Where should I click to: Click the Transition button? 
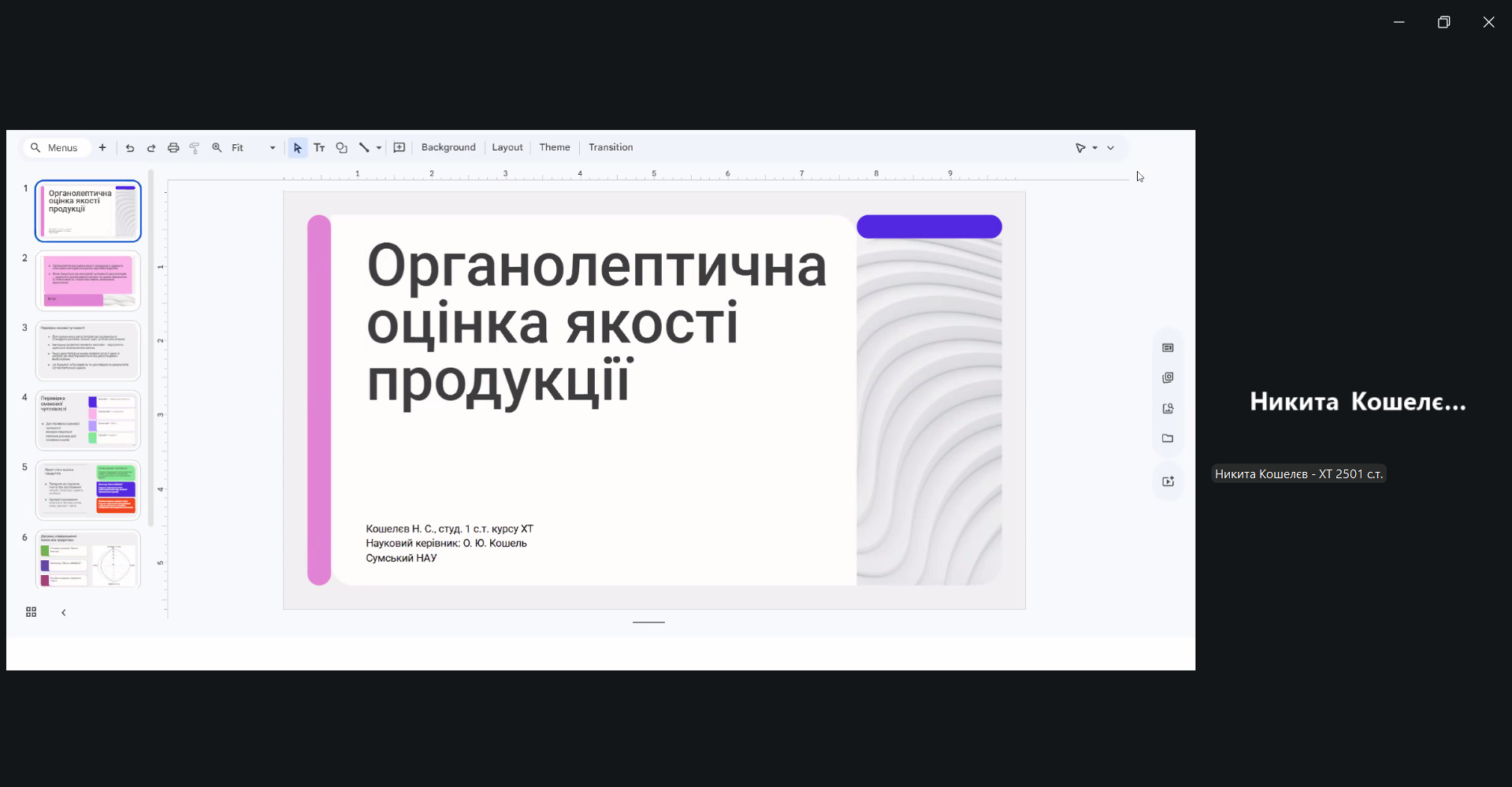coord(611,147)
